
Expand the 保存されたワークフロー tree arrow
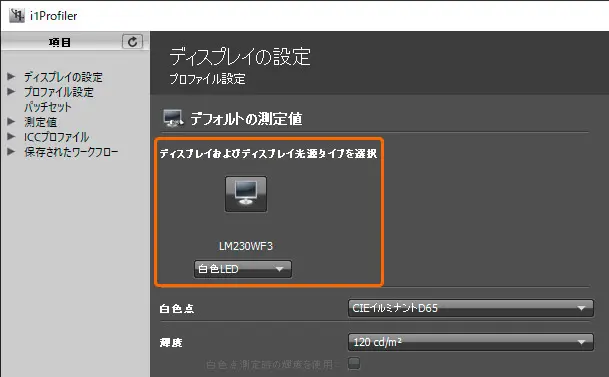11,151
